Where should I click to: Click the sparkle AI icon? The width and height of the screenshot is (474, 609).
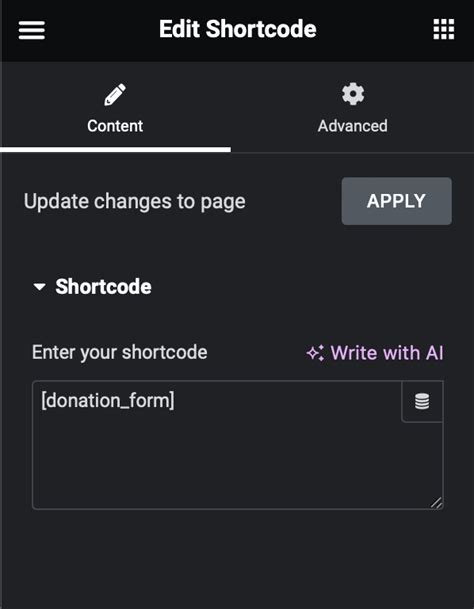(x=315, y=353)
